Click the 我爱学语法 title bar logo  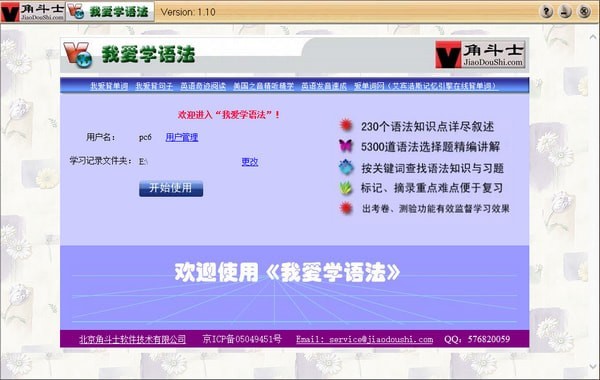[110, 11]
